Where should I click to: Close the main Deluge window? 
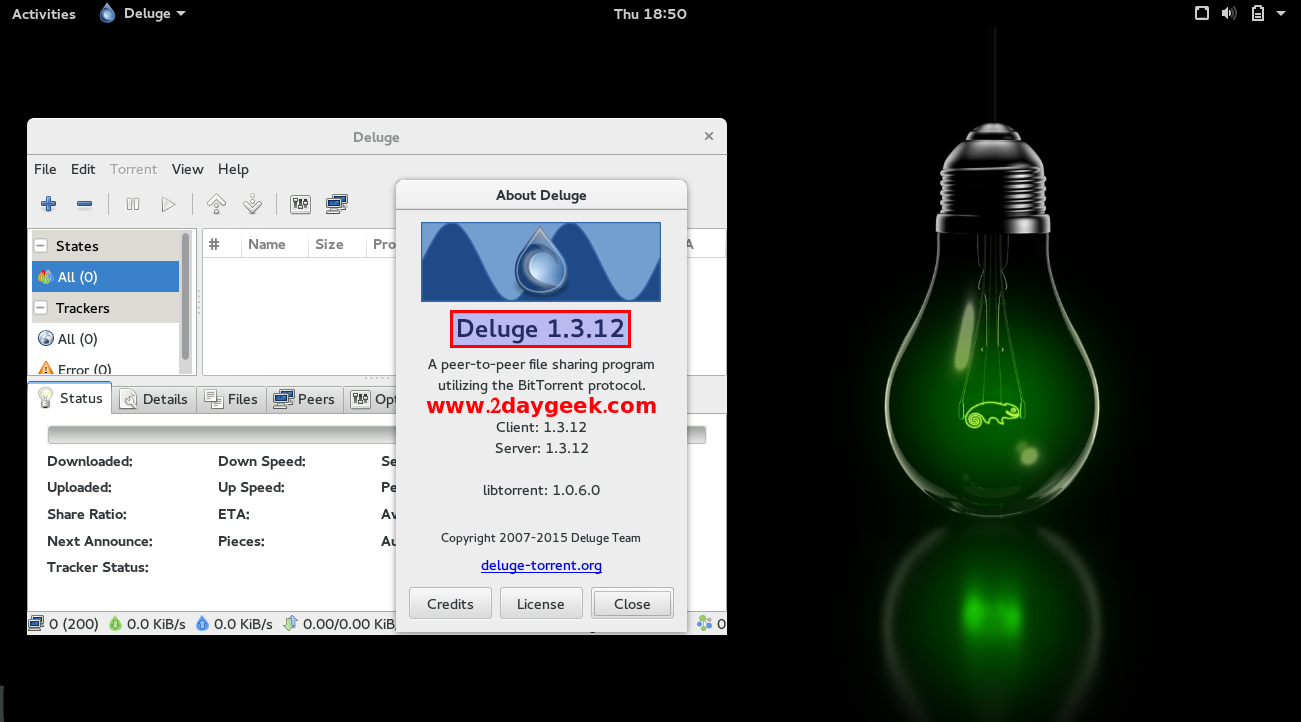[x=709, y=136]
